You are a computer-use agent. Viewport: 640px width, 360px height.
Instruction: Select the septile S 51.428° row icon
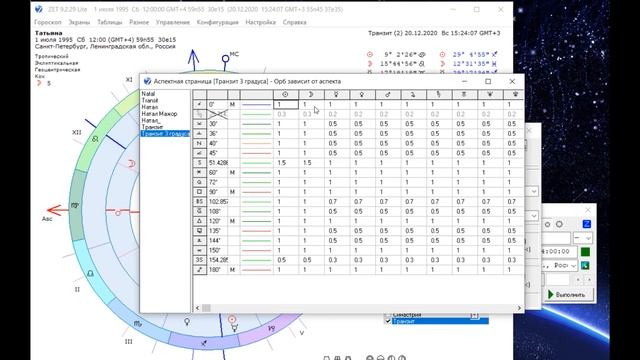(200, 163)
